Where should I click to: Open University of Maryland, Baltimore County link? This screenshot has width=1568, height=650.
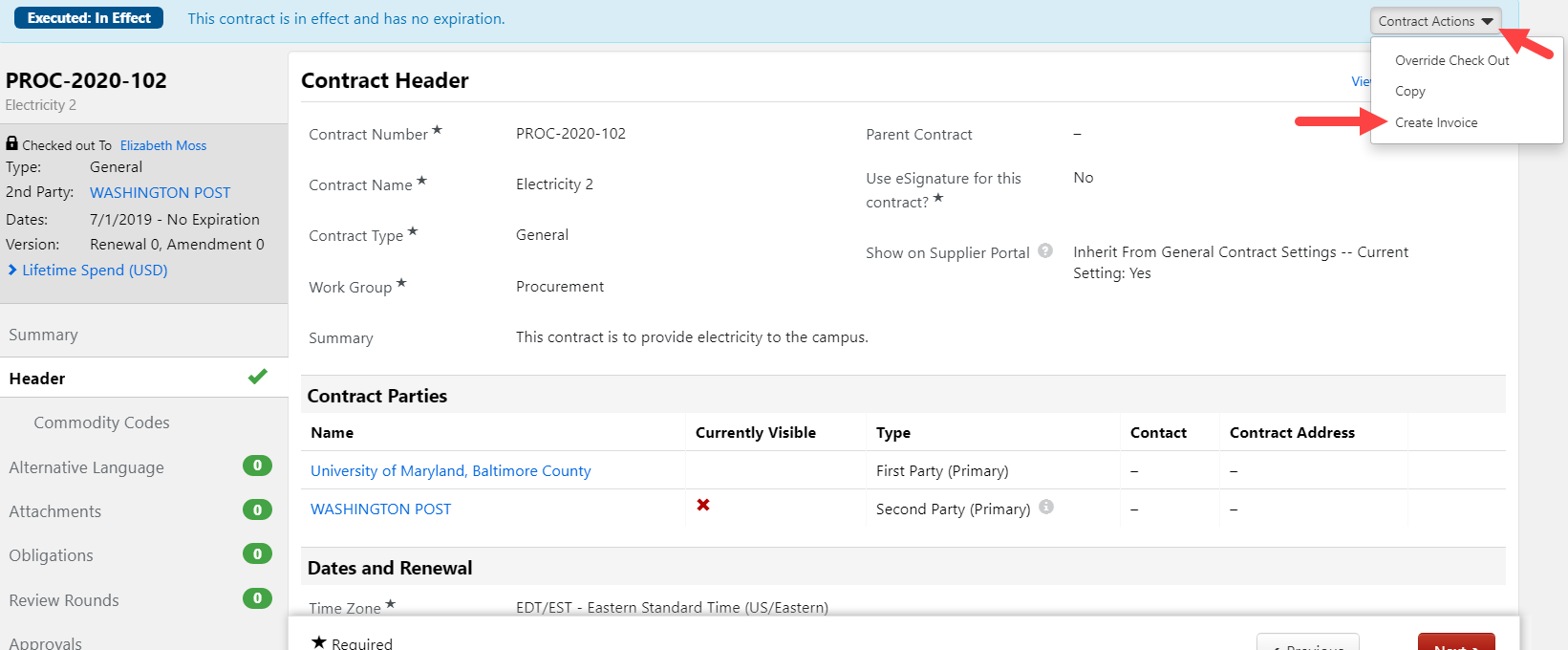451,470
